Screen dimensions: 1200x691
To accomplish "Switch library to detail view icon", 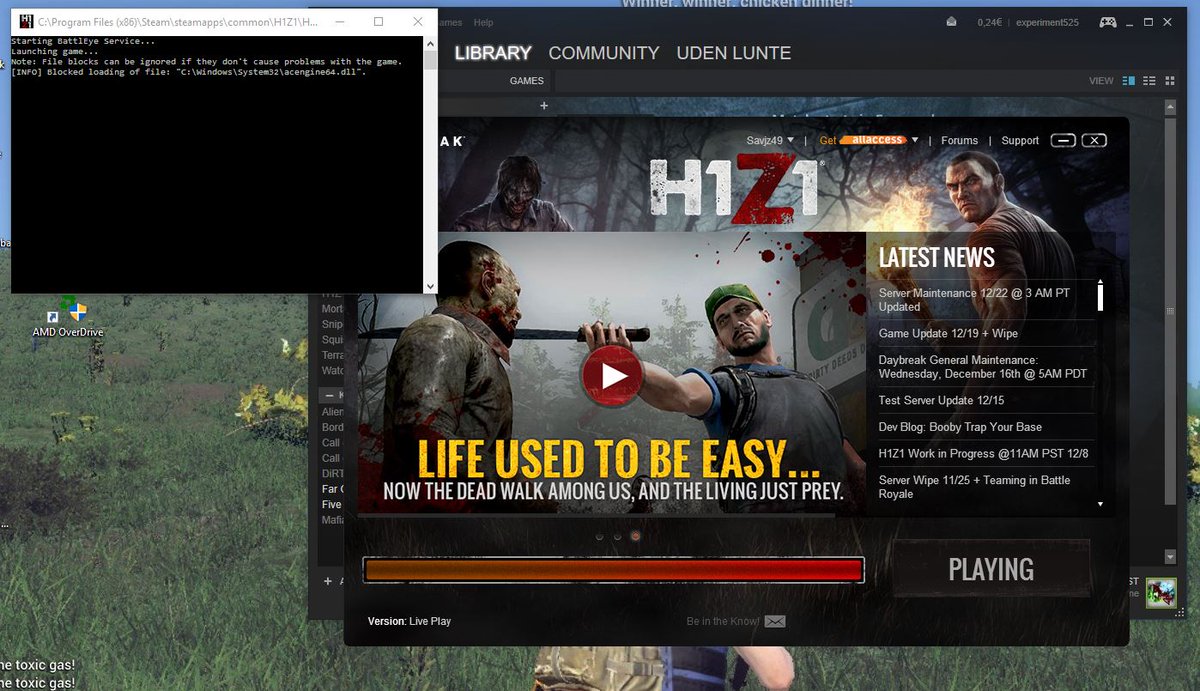I will [x=1129, y=81].
